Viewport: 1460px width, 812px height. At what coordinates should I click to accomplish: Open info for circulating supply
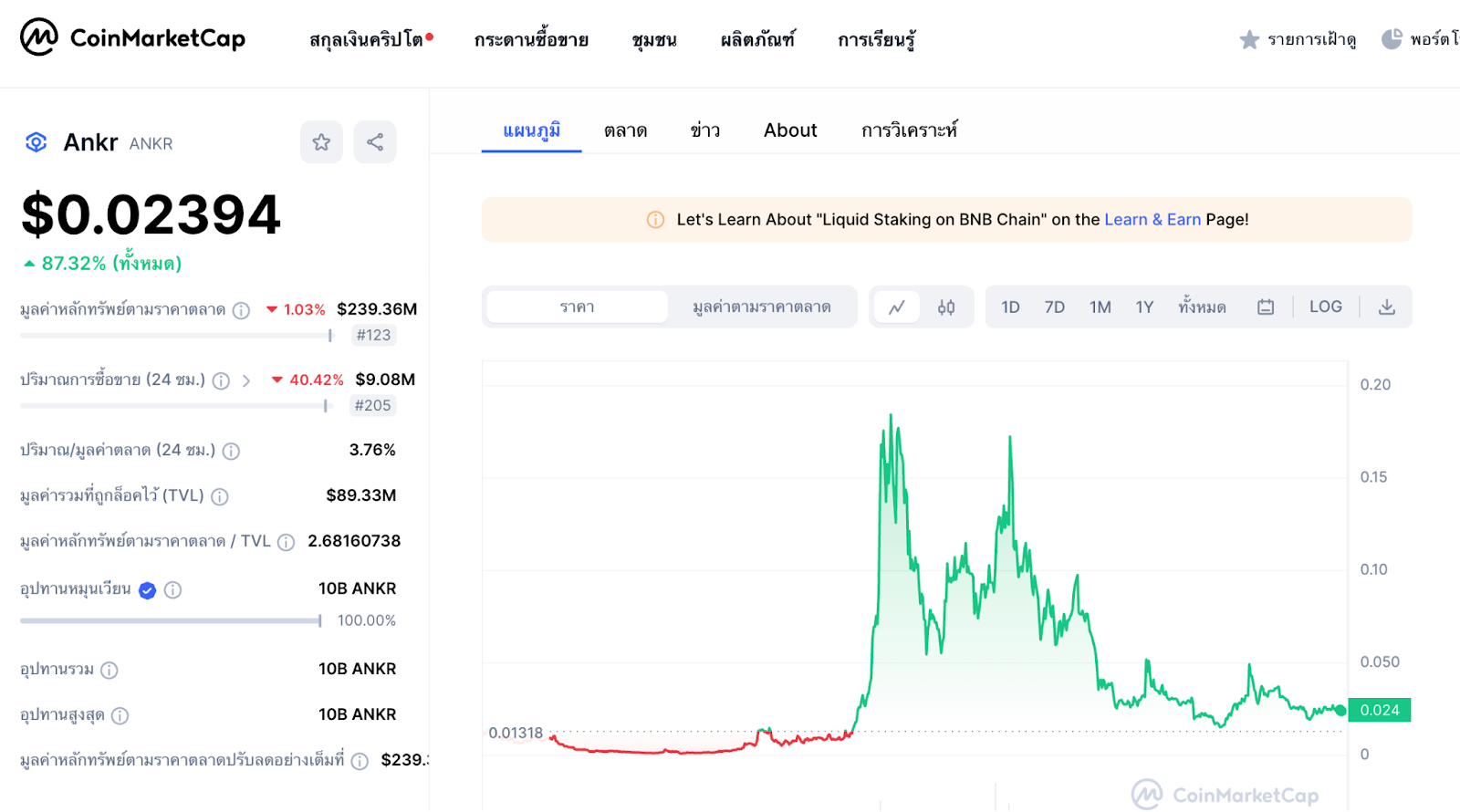[172, 590]
